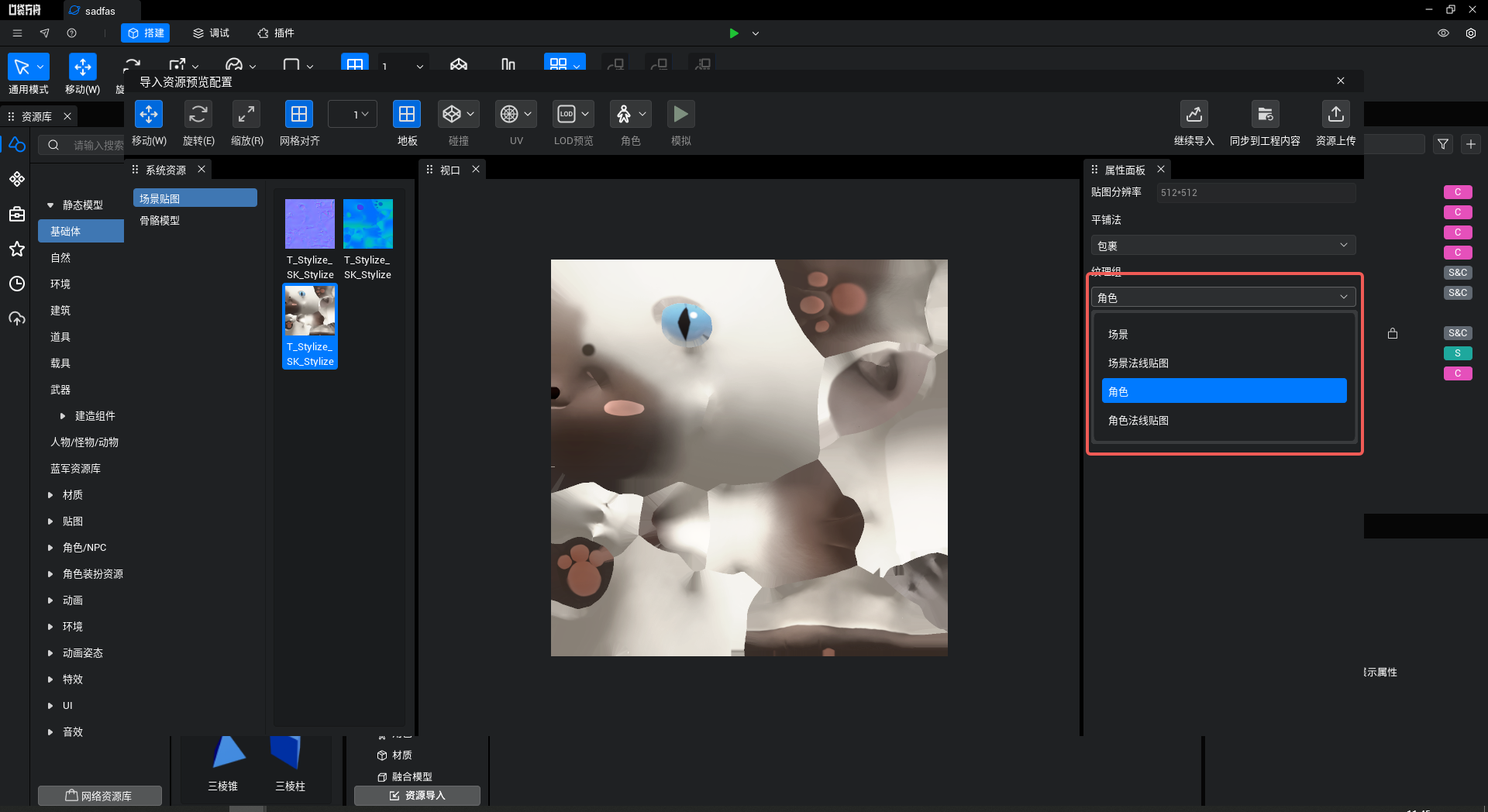Open the run options dropdown arrow
Screen dimensions: 1488x812
pyautogui.click(x=756, y=33)
